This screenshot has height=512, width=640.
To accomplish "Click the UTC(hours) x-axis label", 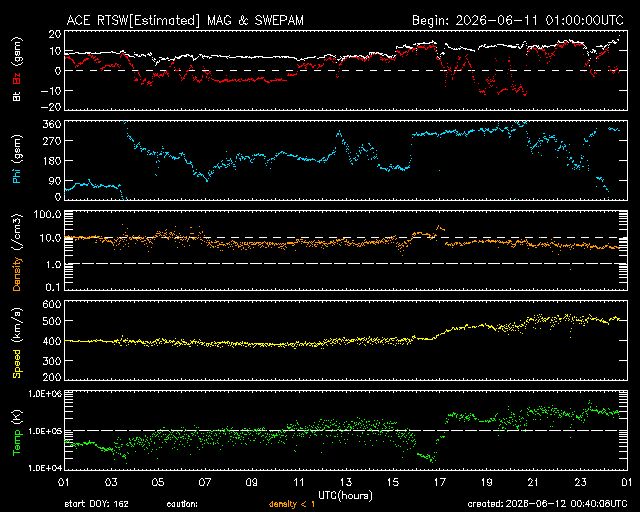I will [x=345, y=495].
